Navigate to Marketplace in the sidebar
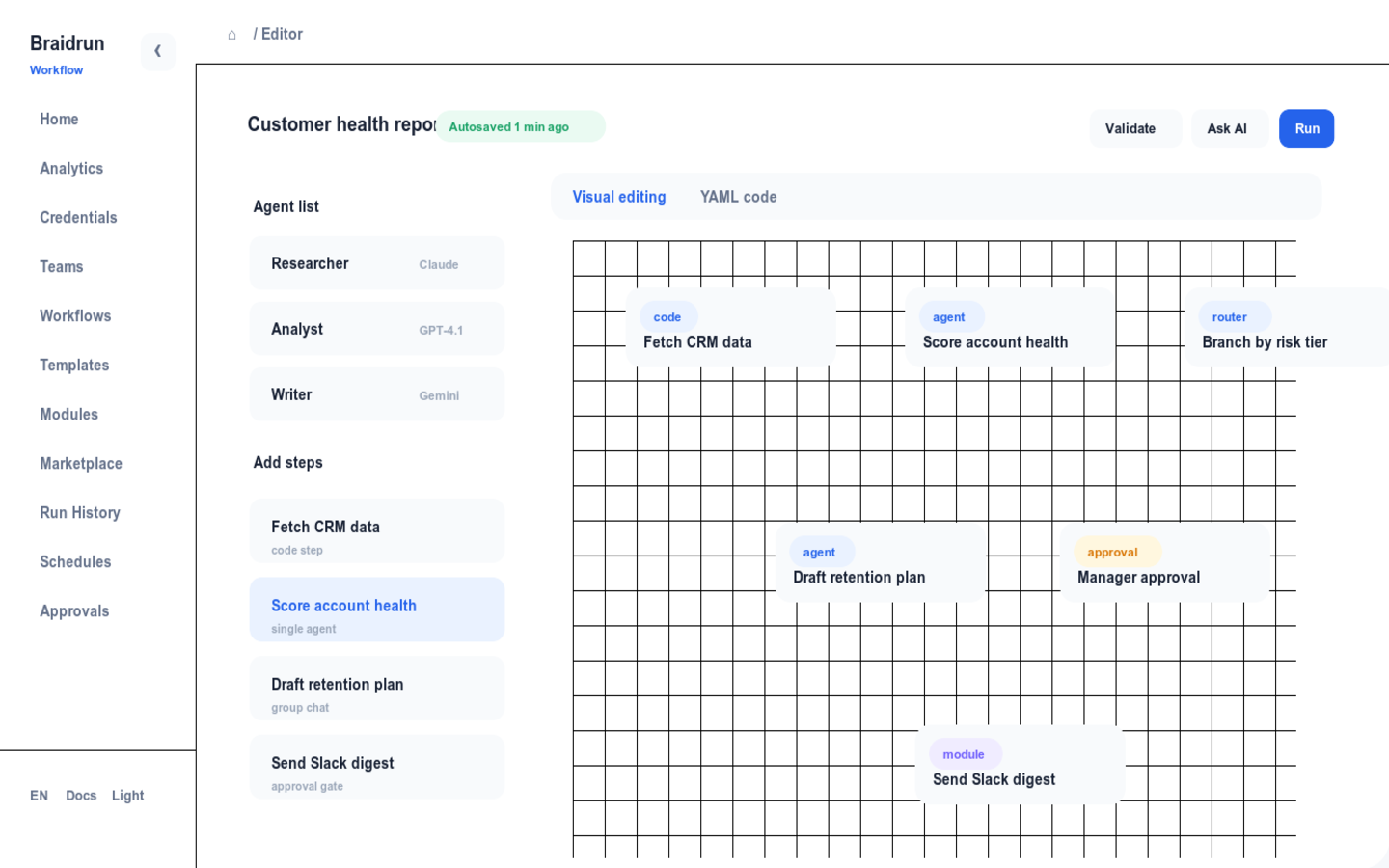The width and height of the screenshot is (1389, 868). coord(81,464)
